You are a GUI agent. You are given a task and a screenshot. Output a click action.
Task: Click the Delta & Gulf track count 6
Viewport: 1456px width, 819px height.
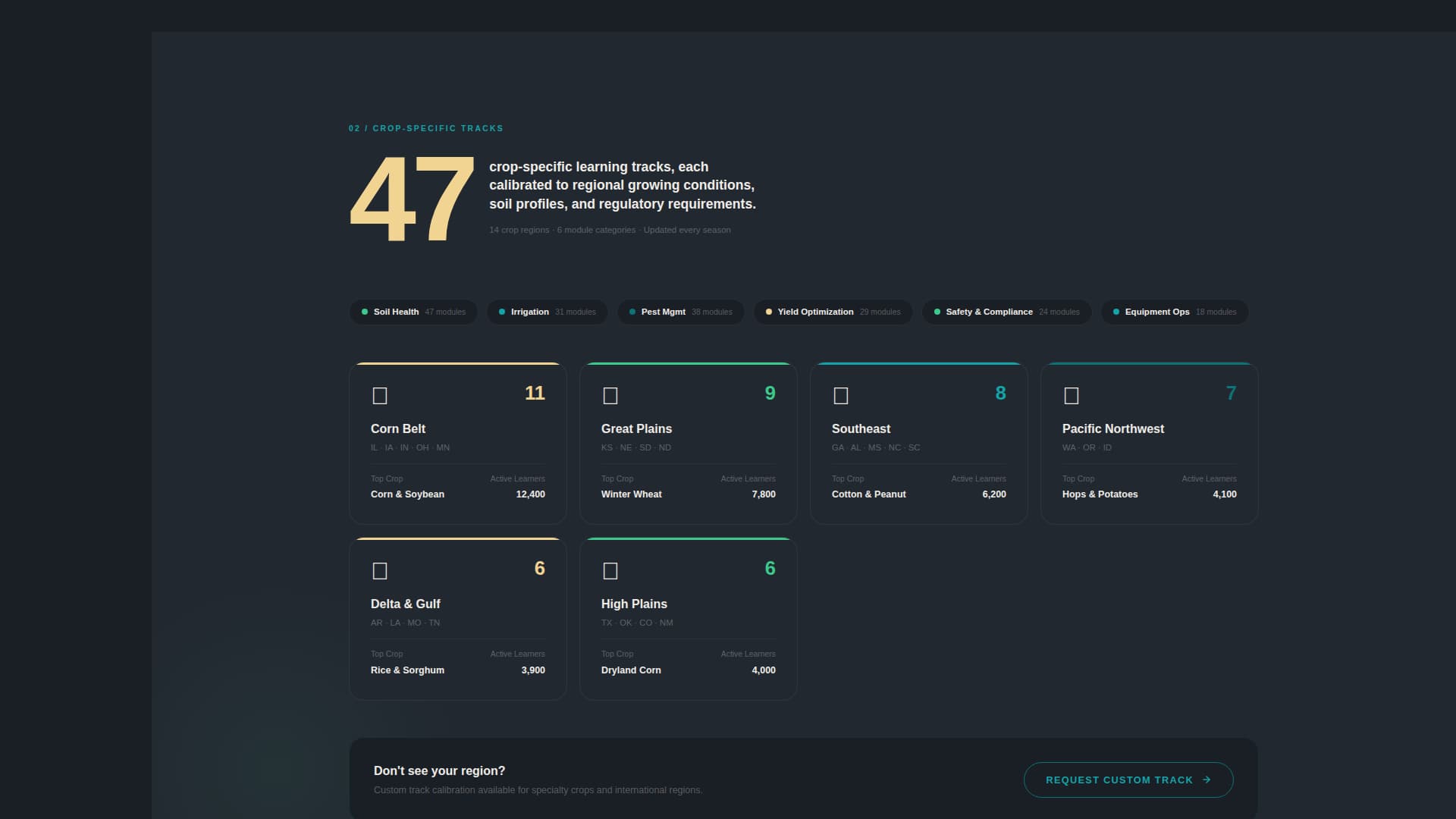pyautogui.click(x=539, y=568)
